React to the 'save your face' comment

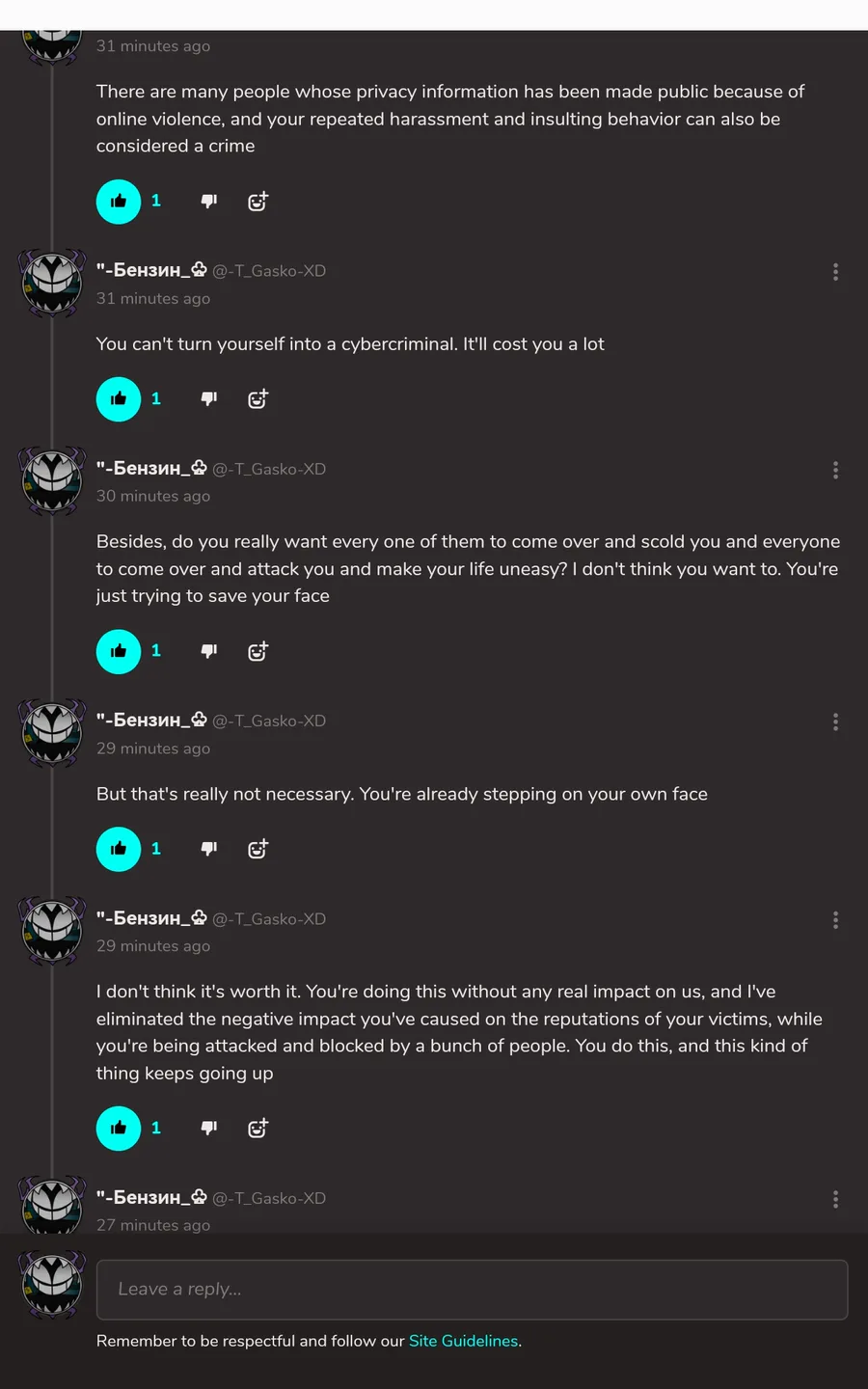tap(258, 651)
